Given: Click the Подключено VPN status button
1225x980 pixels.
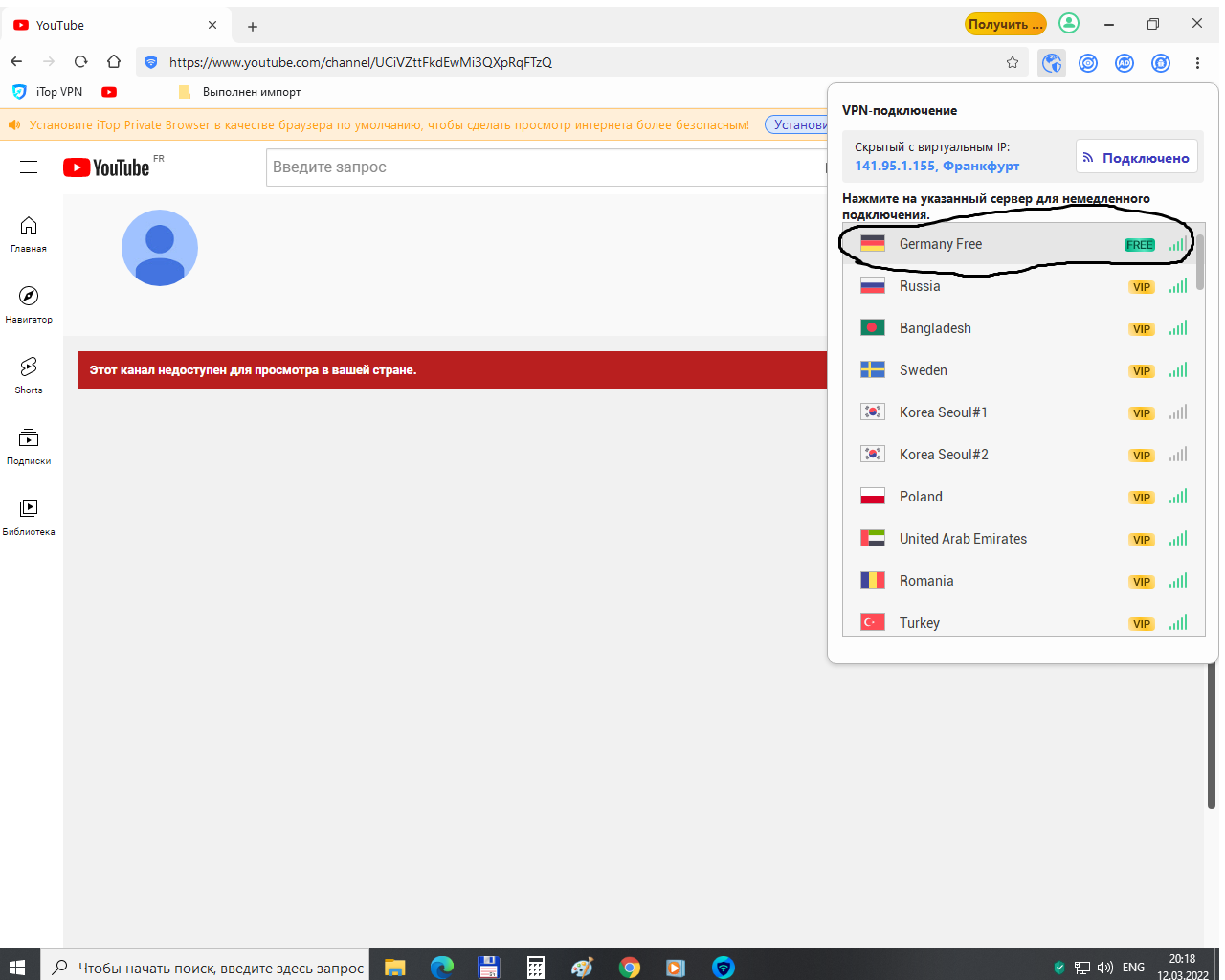Looking at the screenshot, I should pos(1137,158).
